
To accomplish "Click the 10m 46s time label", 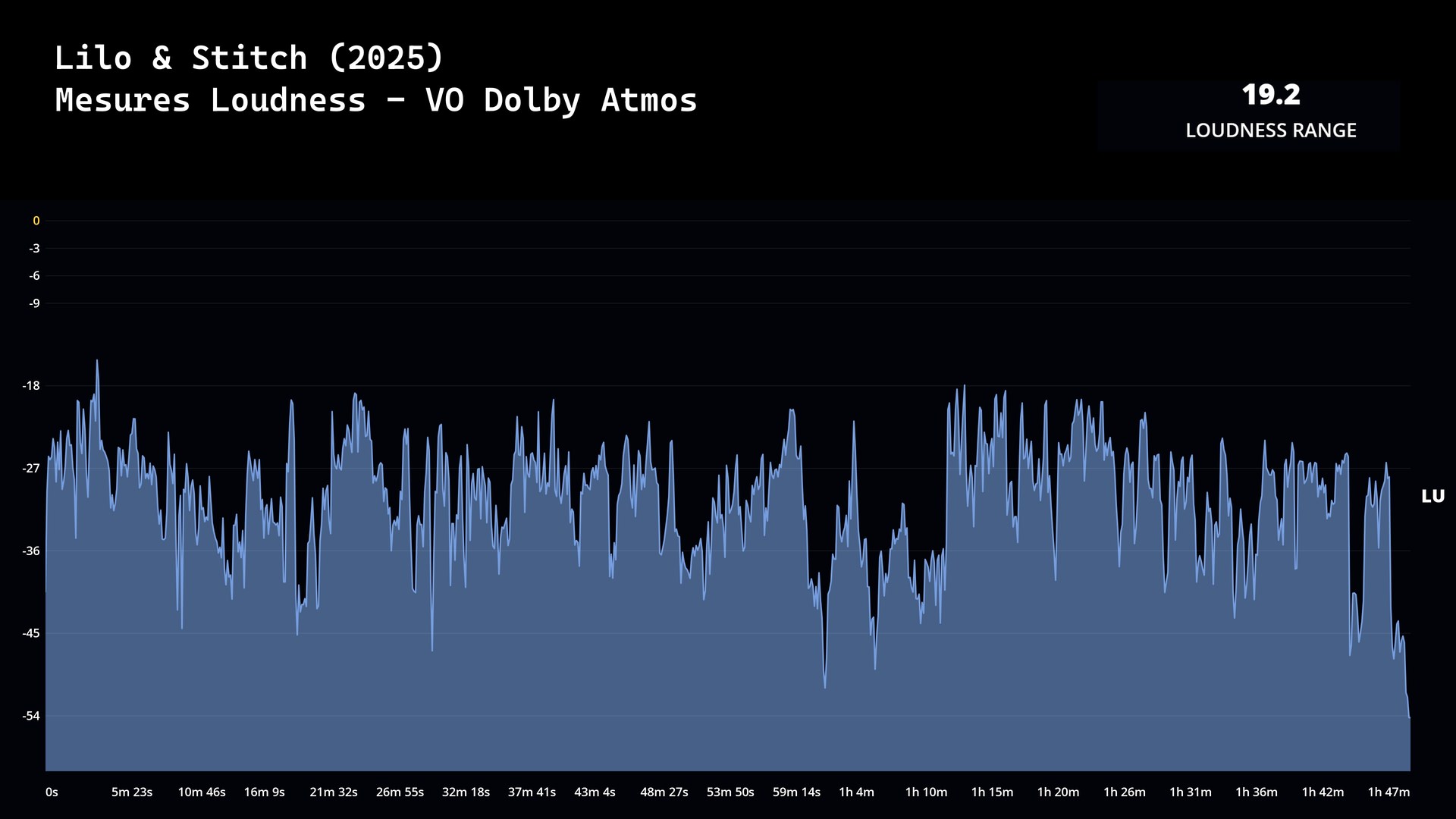I will (202, 792).
